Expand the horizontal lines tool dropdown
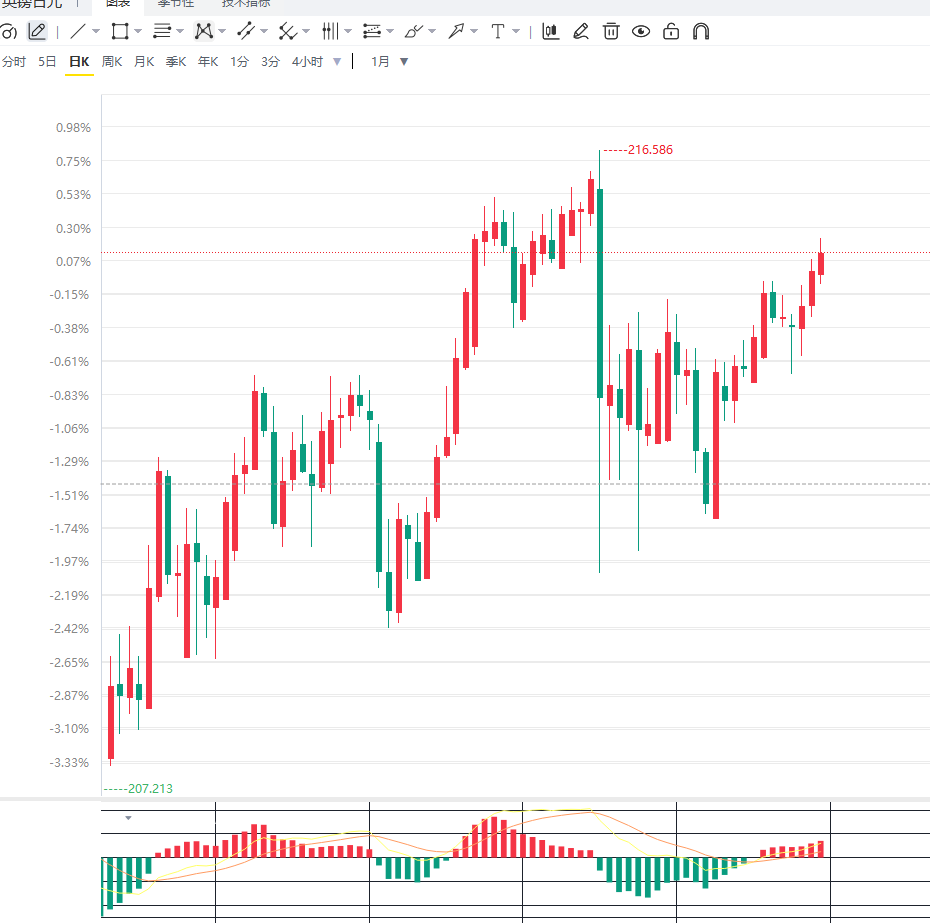 (180, 31)
